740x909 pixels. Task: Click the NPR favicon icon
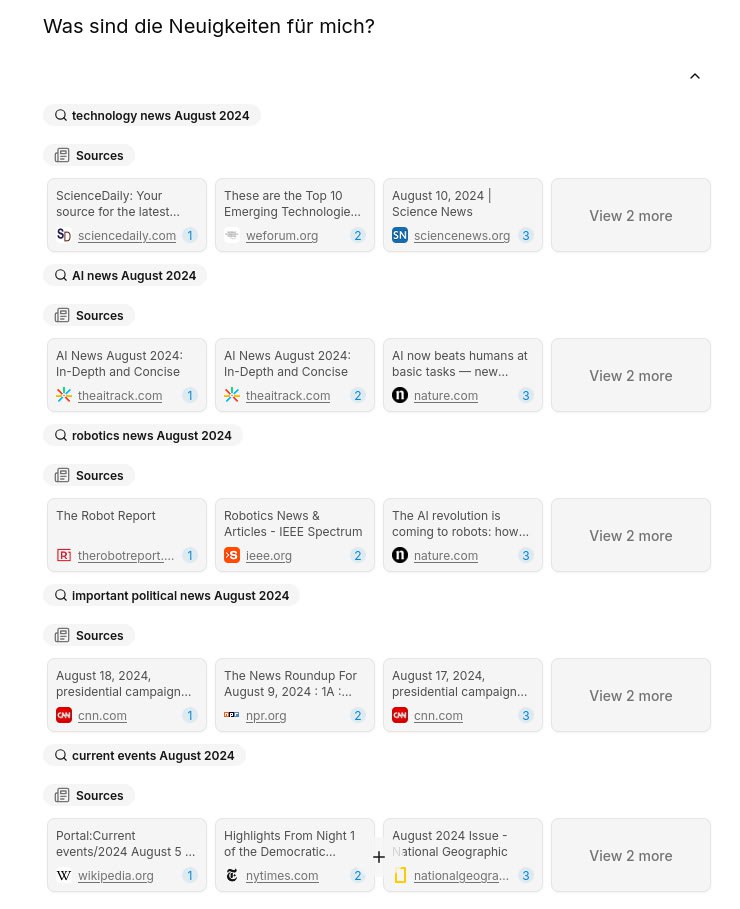(232, 715)
